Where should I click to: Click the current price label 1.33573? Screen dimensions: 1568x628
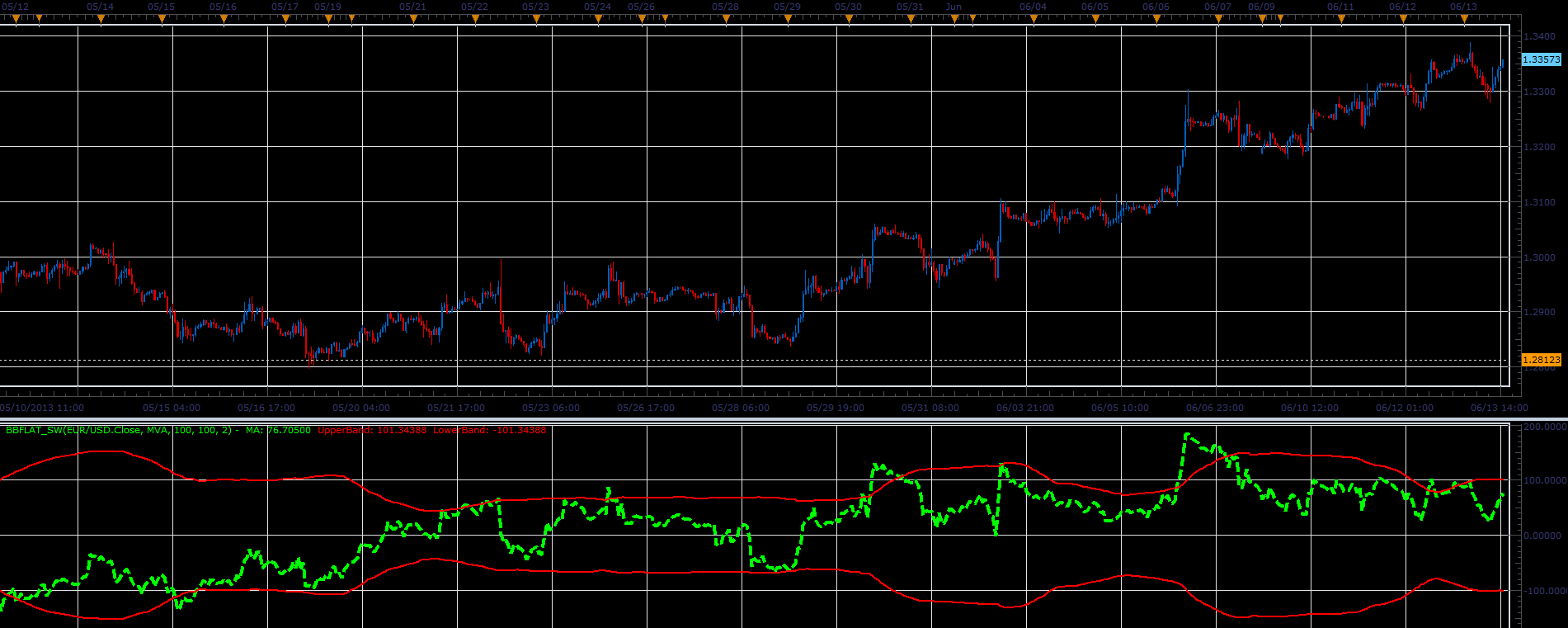coord(1541,59)
